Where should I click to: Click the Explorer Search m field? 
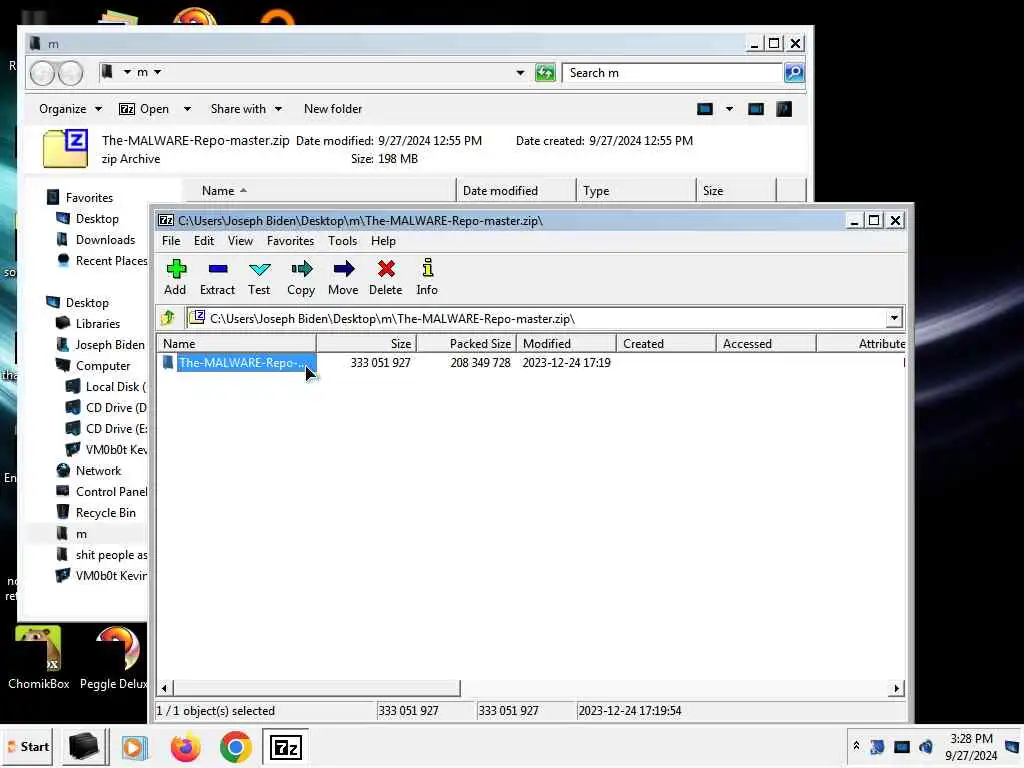pos(673,72)
